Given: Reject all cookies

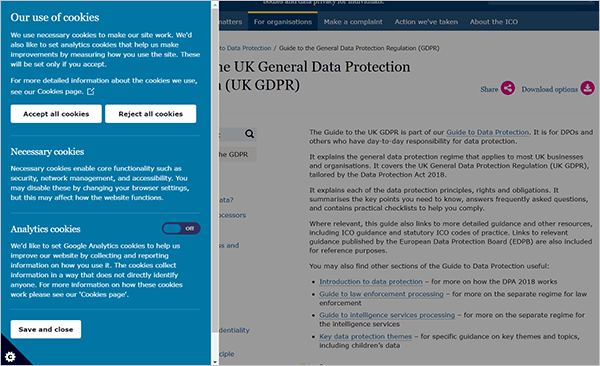Looking at the screenshot, I should coord(151,114).
